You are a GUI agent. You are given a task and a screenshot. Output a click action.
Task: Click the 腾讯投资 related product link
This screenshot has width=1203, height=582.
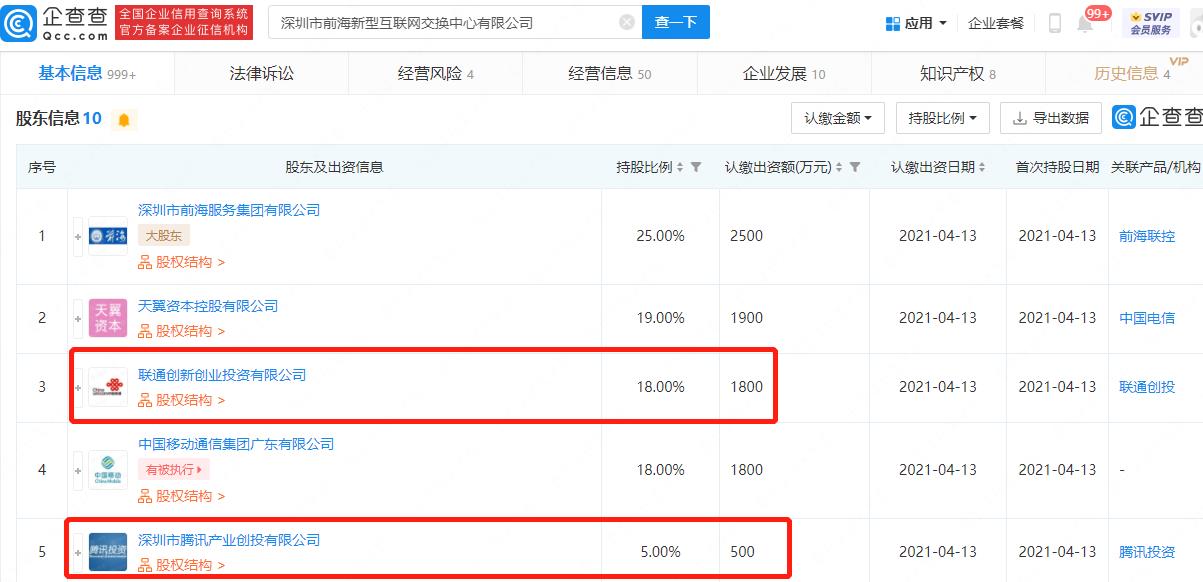click(x=1145, y=551)
